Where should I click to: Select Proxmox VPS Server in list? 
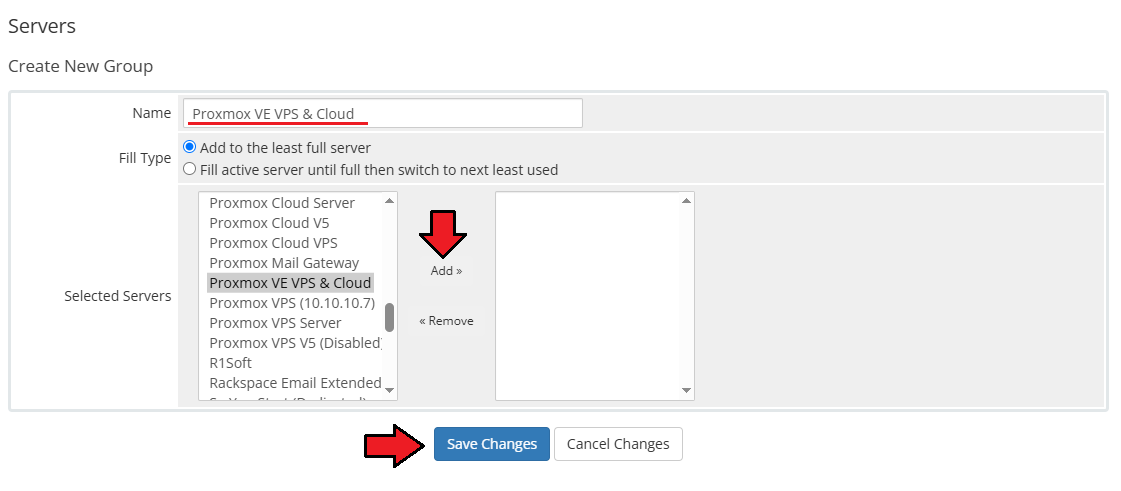tap(275, 323)
